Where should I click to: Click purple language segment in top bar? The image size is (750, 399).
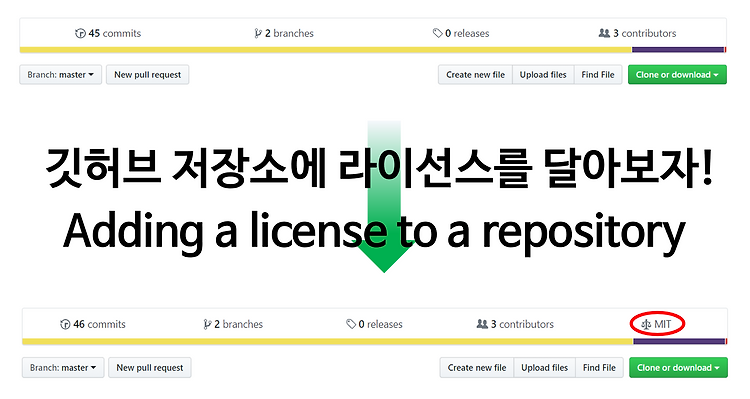coord(678,50)
